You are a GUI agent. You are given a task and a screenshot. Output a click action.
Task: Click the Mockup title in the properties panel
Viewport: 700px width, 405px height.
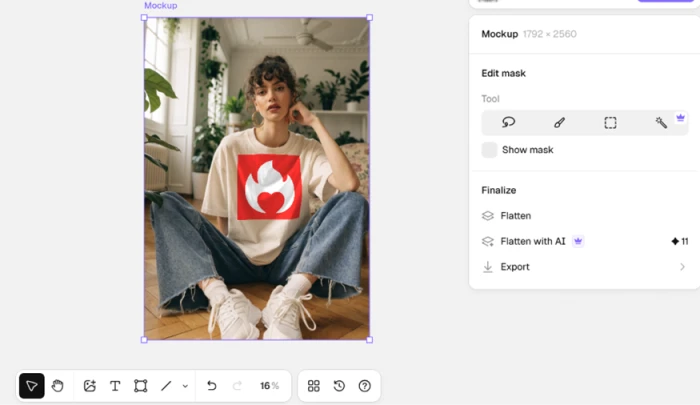click(500, 34)
